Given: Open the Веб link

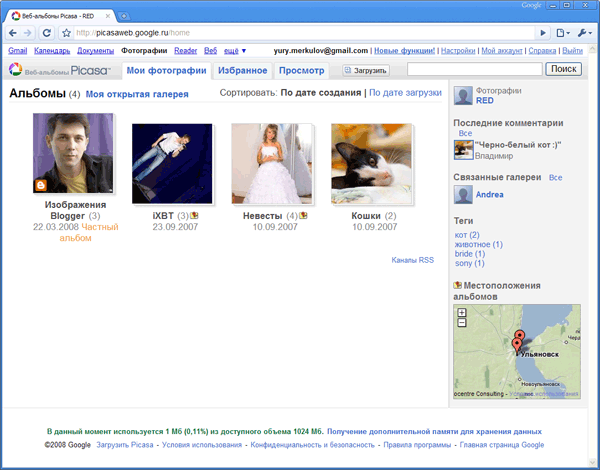Looking at the screenshot, I should pyautogui.click(x=210, y=51).
